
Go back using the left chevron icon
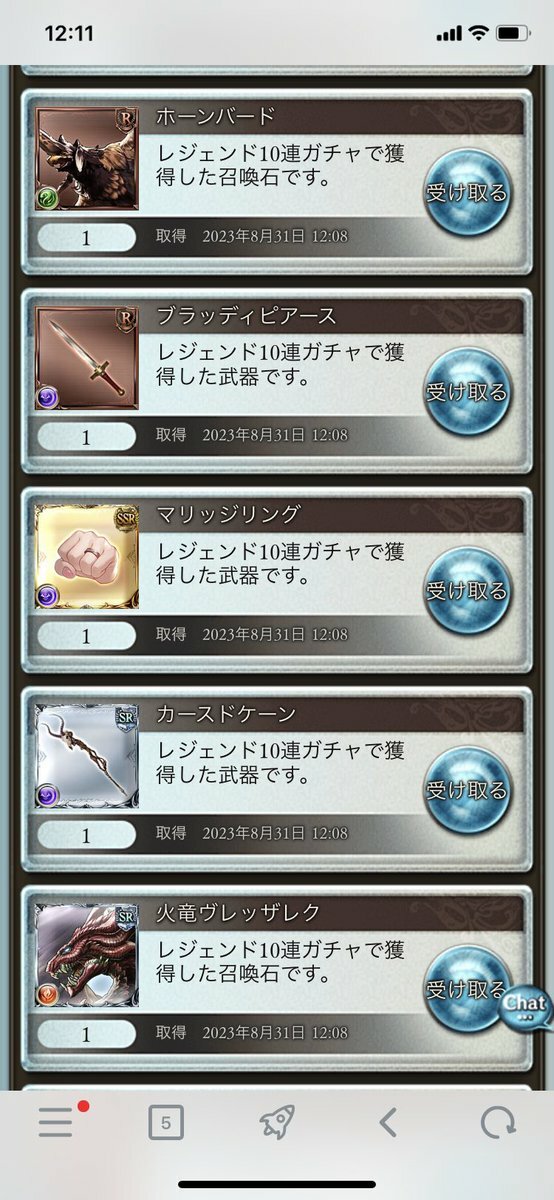(x=388, y=1123)
